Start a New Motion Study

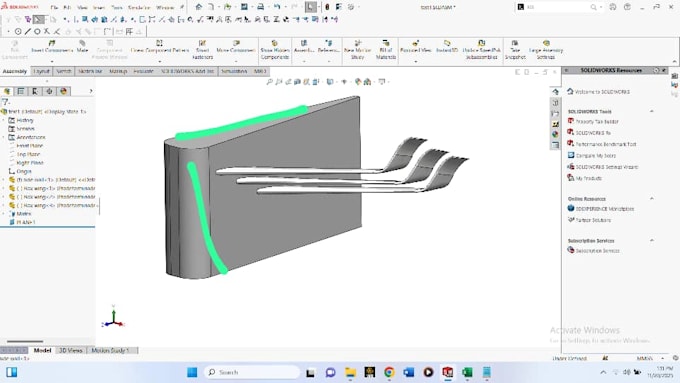tap(357, 50)
